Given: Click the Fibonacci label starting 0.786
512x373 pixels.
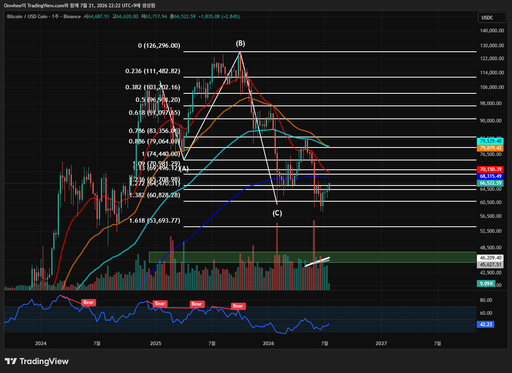Looking at the screenshot, I should (x=154, y=131).
